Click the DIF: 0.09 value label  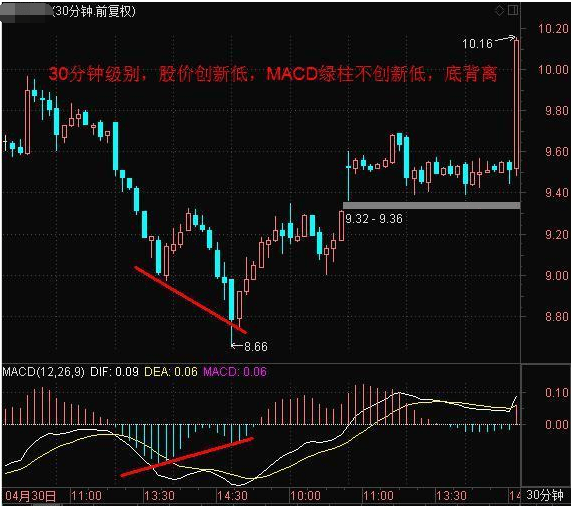(114, 372)
